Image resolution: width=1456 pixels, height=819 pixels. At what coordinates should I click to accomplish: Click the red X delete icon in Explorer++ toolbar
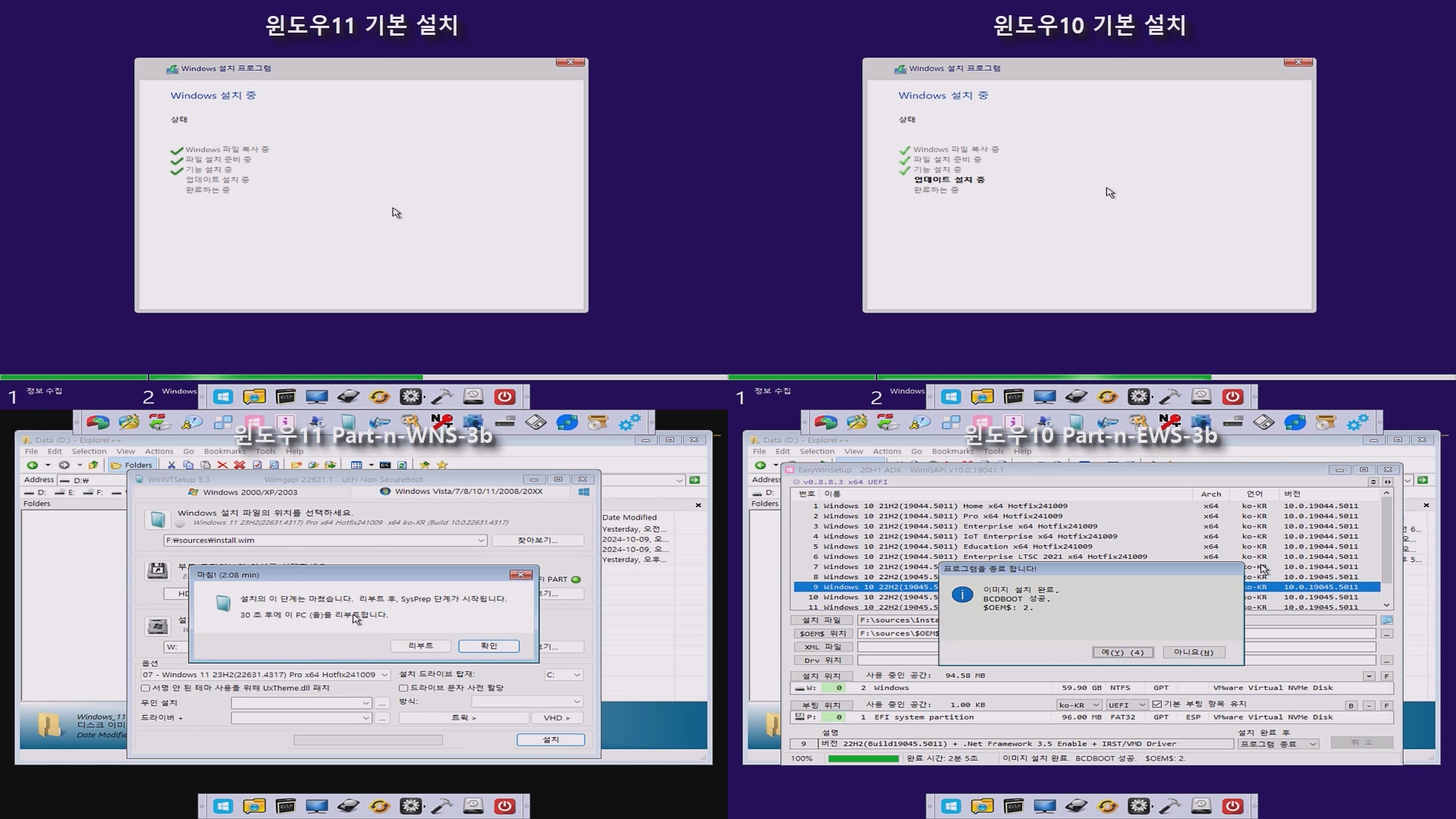tap(222, 465)
